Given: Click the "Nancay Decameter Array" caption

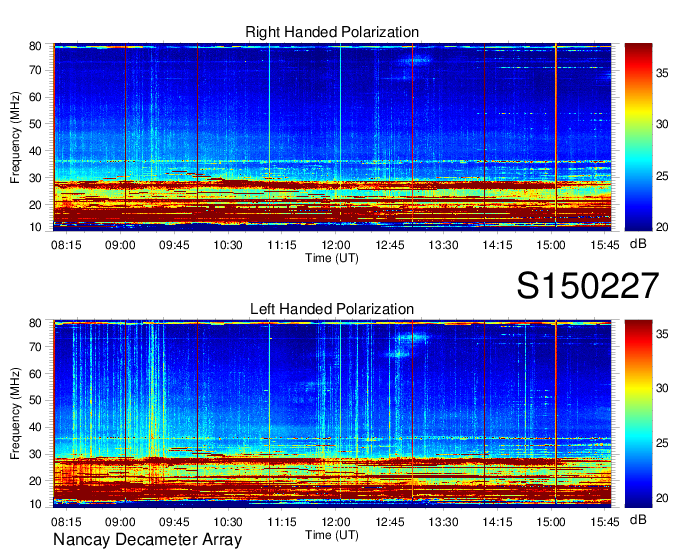Looking at the screenshot, I should click(x=147, y=540).
